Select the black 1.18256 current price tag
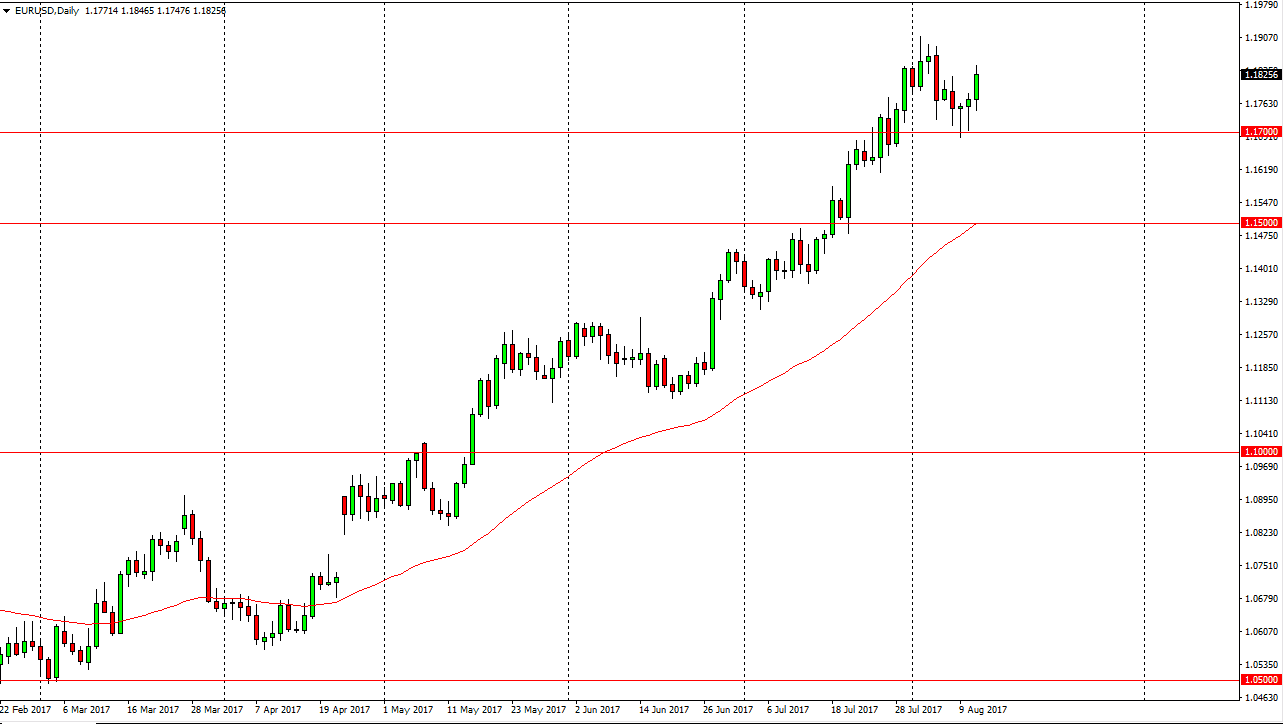This screenshot has width=1283, height=724. pos(1260,74)
